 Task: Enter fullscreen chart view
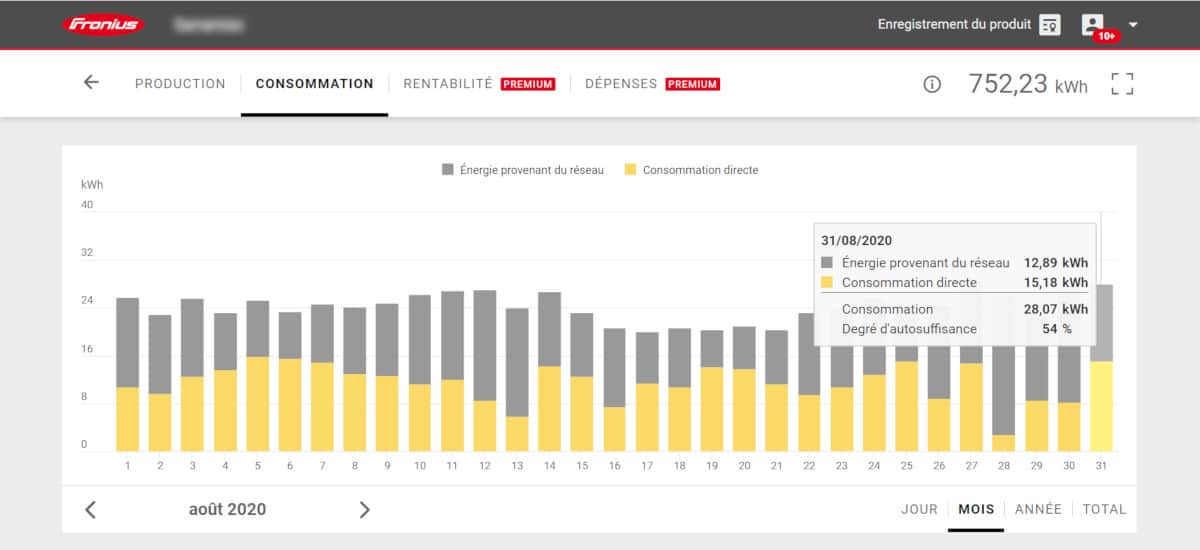tap(1122, 84)
